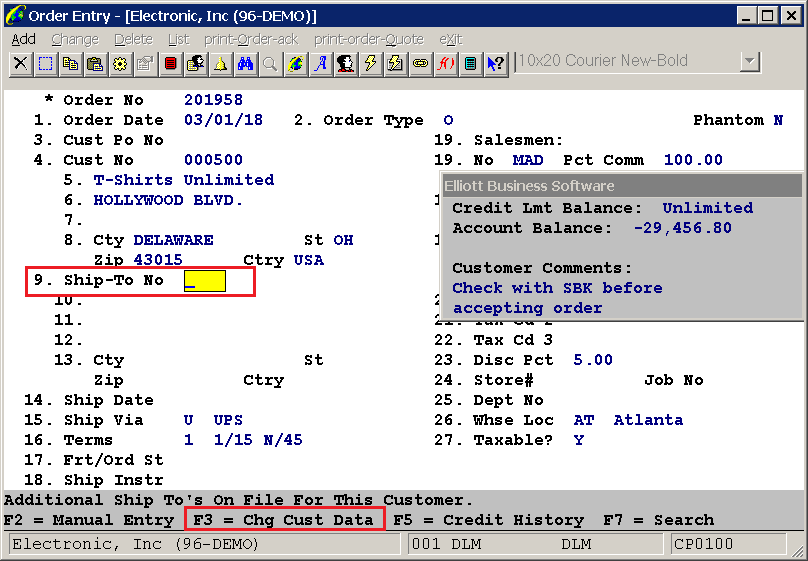
Task: Click the Elliott Business Software popup title
Action: click(x=529, y=186)
